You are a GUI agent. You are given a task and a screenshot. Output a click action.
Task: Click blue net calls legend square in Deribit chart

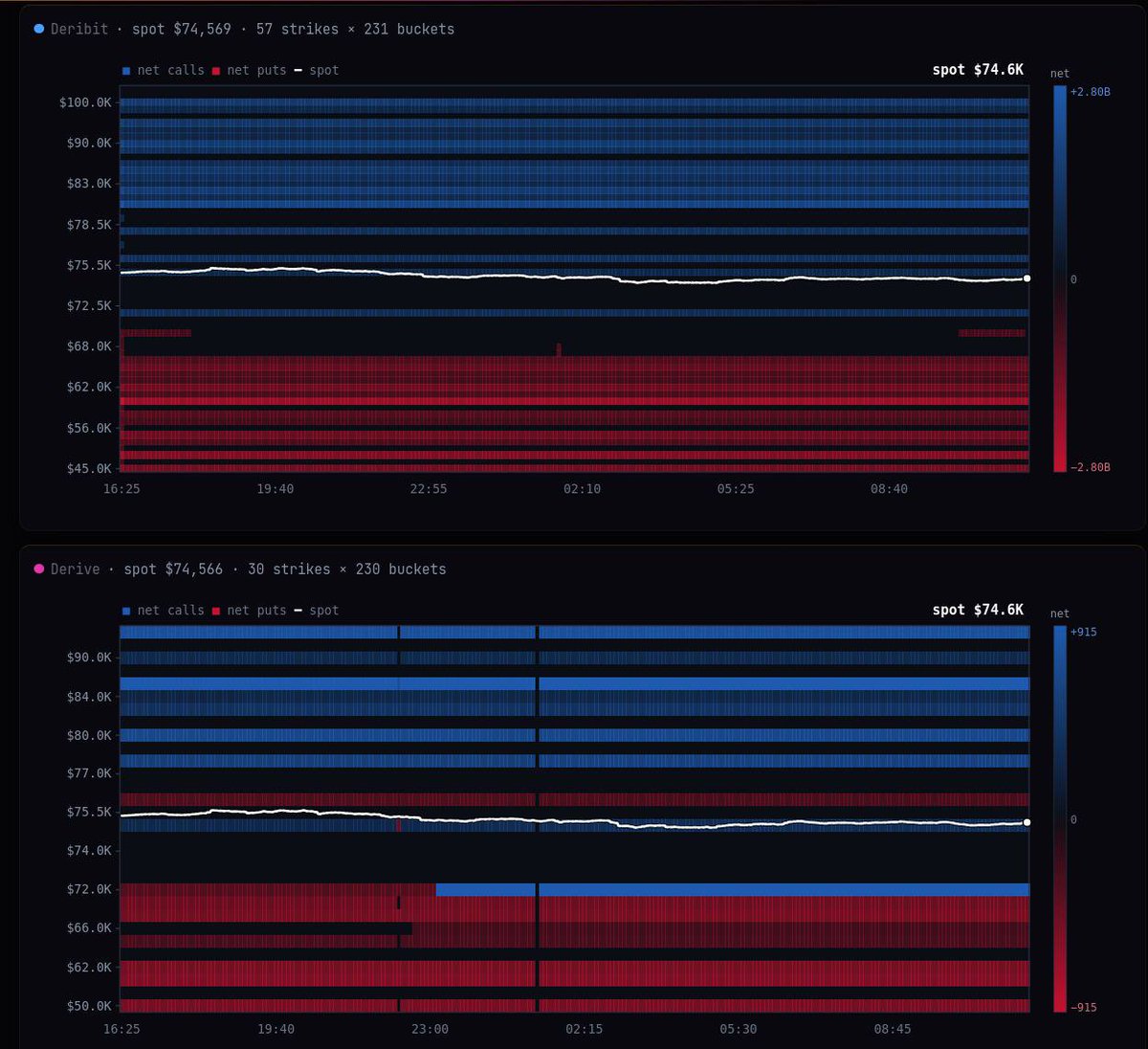click(126, 71)
